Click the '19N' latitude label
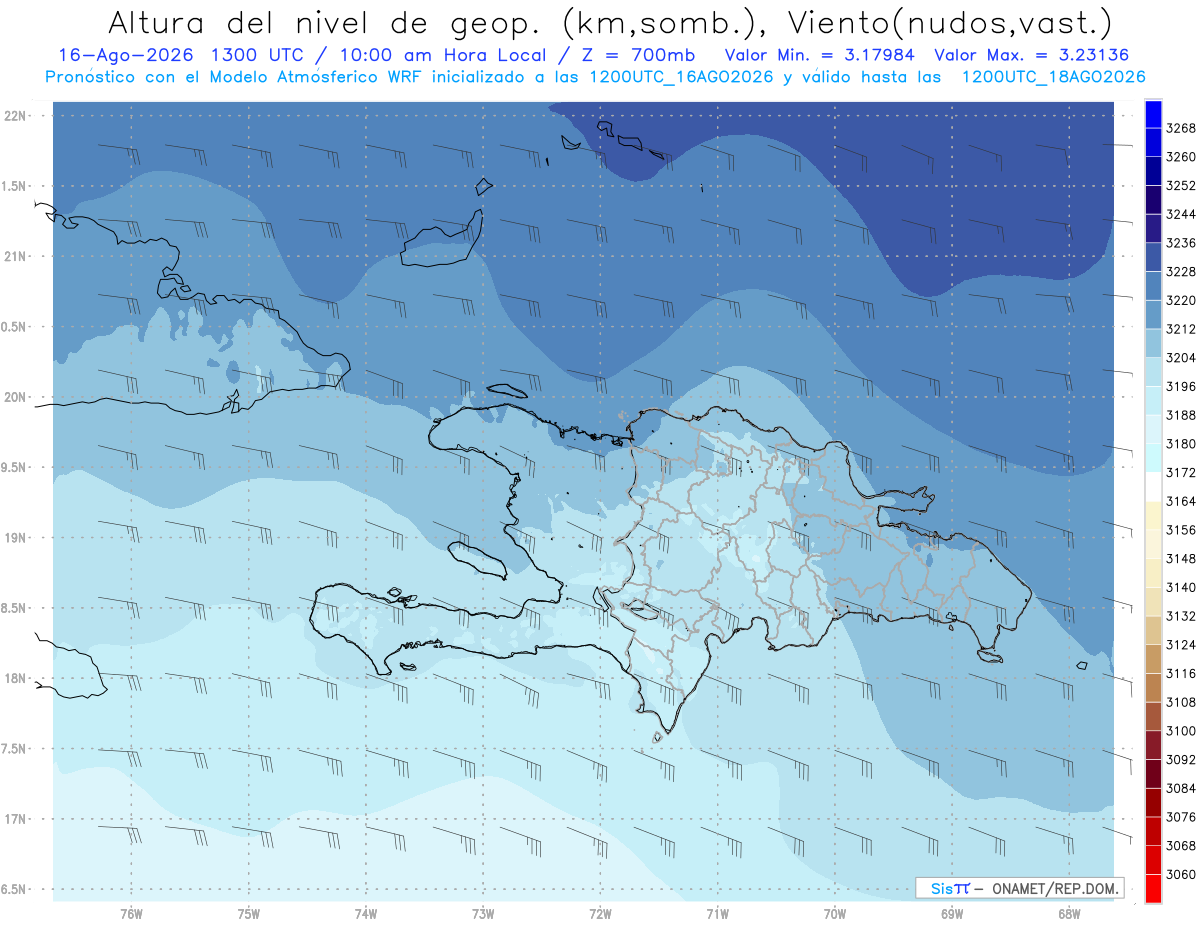 click(17, 538)
